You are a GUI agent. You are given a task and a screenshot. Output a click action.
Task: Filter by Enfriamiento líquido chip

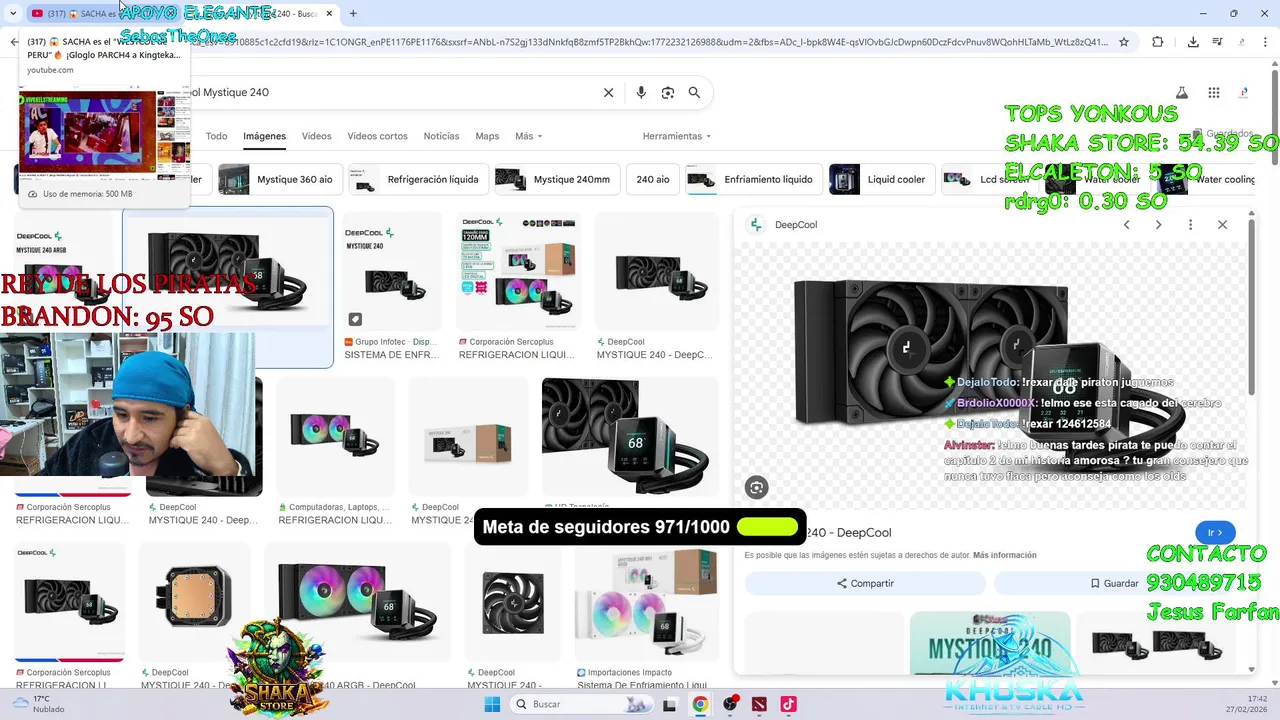click(x=754, y=179)
